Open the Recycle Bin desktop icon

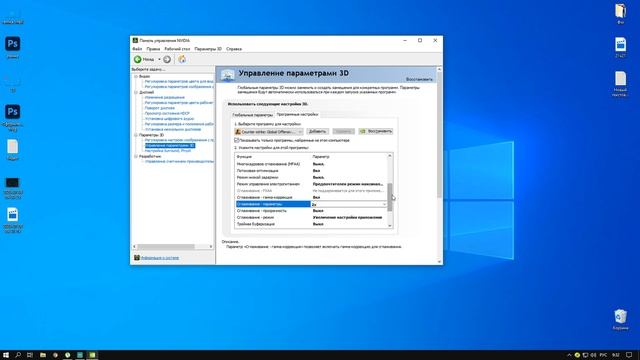point(620,319)
